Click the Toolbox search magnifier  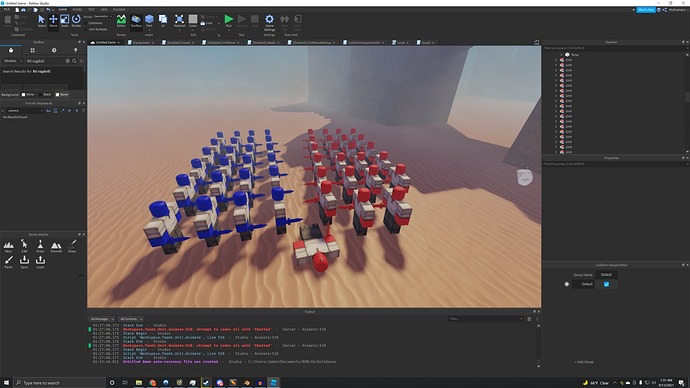pos(74,61)
